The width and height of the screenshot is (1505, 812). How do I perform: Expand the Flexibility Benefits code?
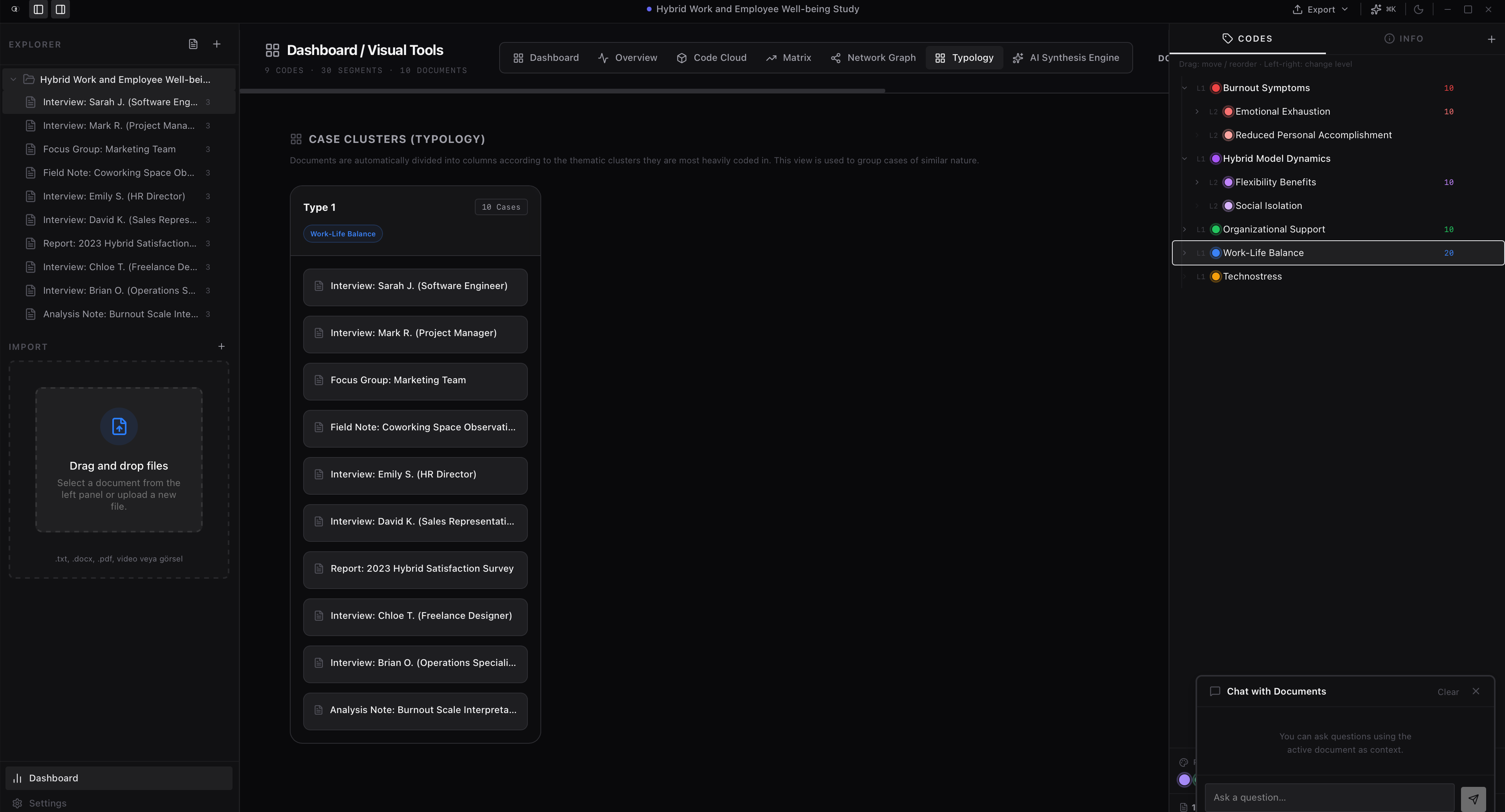pyautogui.click(x=1198, y=182)
